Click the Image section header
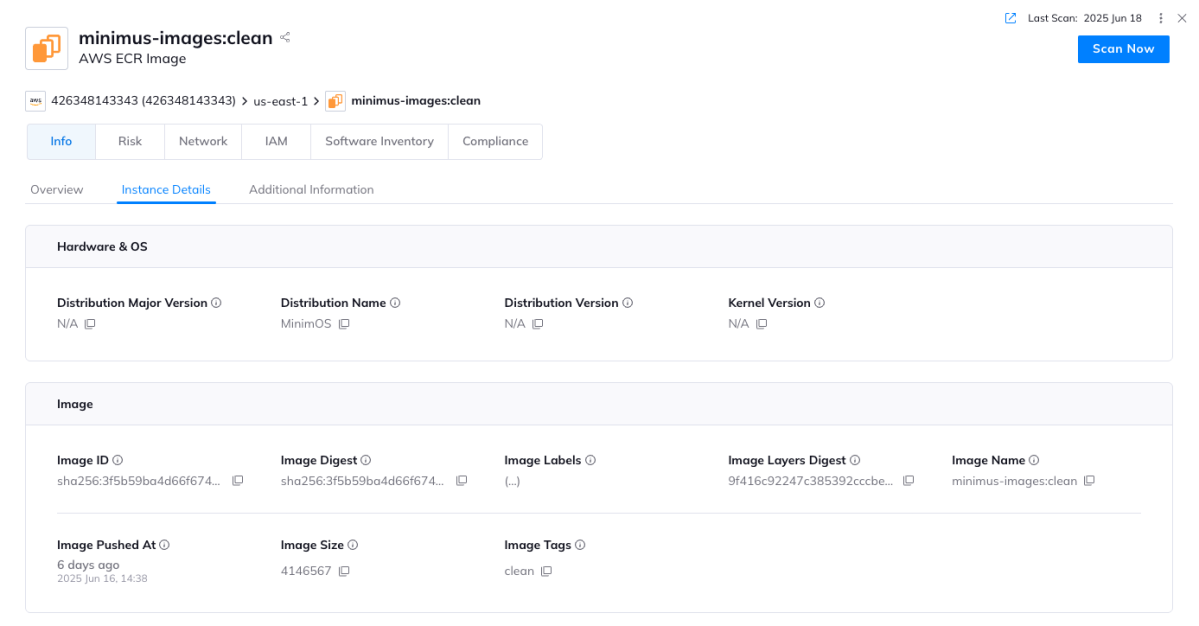This screenshot has width=1199, height=626. 599,404
